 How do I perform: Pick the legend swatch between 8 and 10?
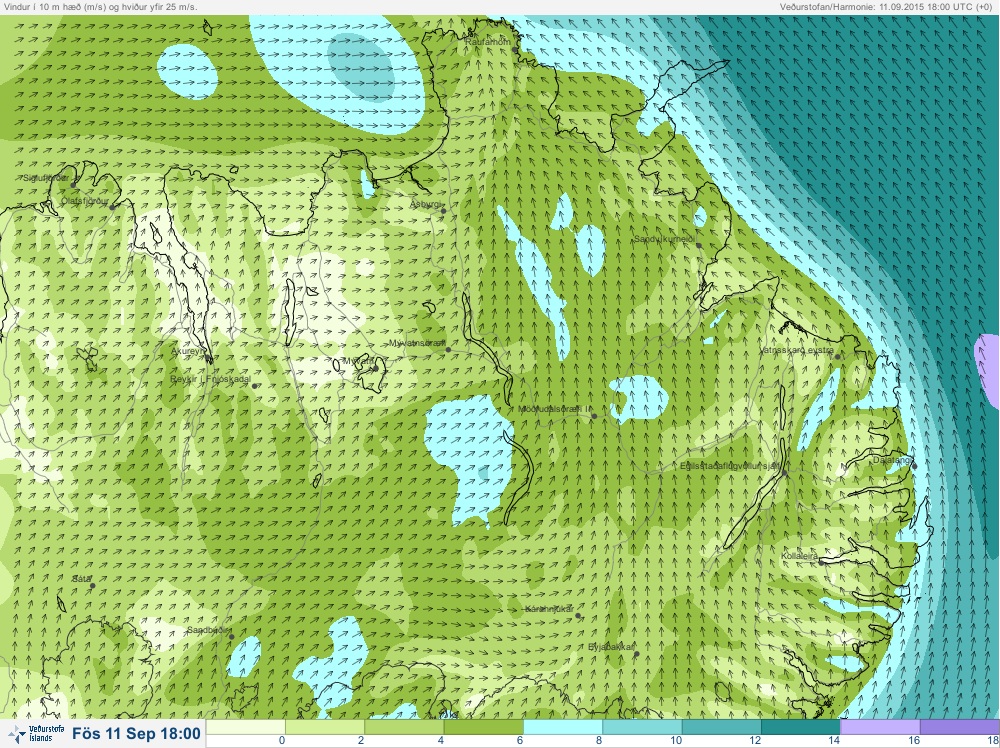tap(642, 727)
